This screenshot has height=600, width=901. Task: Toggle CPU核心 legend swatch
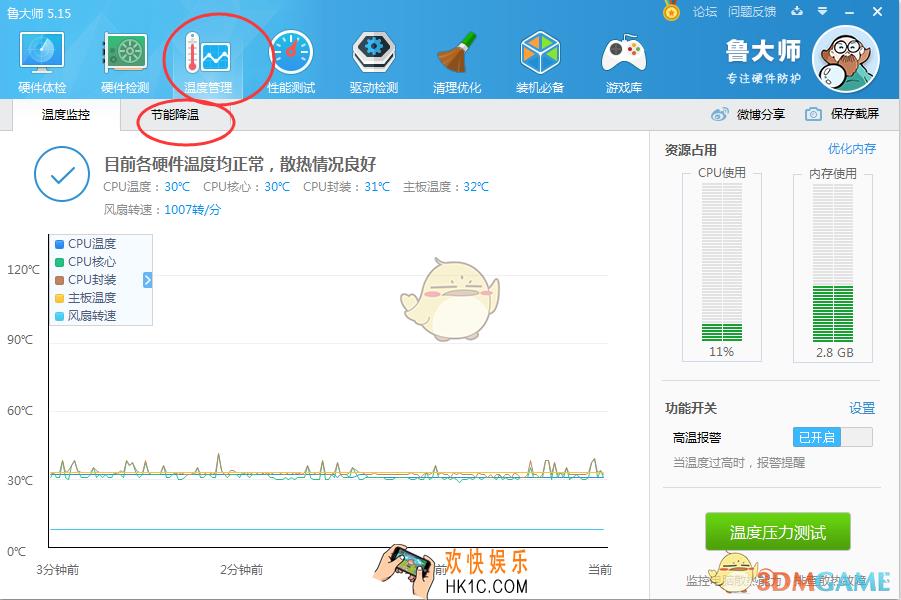tap(59, 262)
